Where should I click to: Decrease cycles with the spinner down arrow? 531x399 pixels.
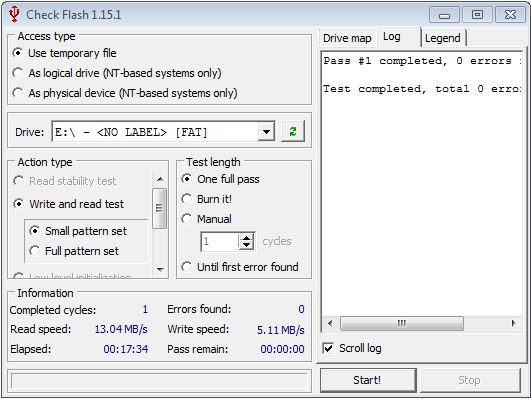[247, 246]
